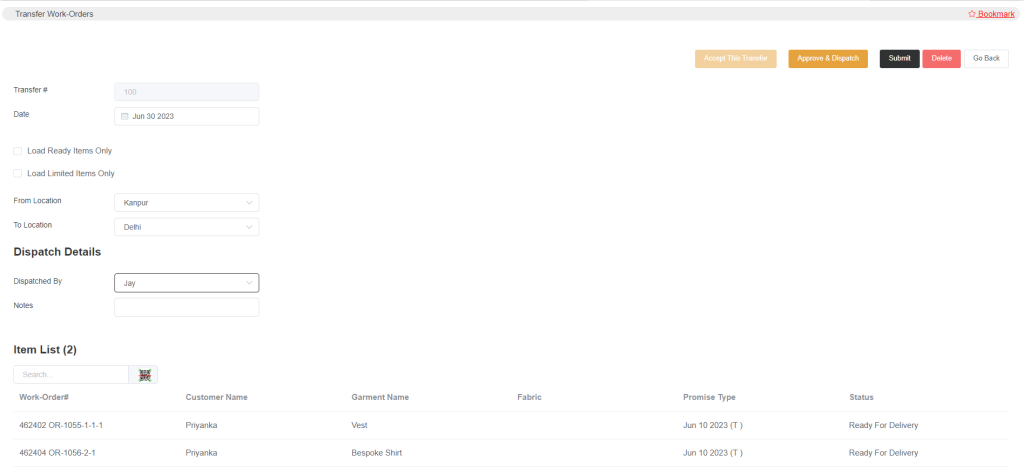Select work-order 462404 OR-1056-2-1
The height and width of the screenshot is (468, 1024).
coord(57,453)
